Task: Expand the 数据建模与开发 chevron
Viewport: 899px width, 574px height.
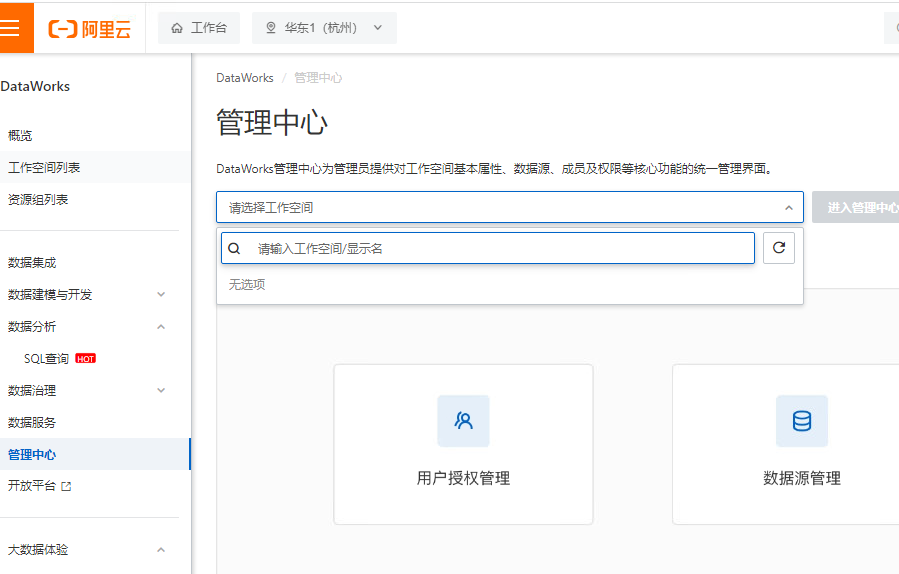Action: pos(161,295)
